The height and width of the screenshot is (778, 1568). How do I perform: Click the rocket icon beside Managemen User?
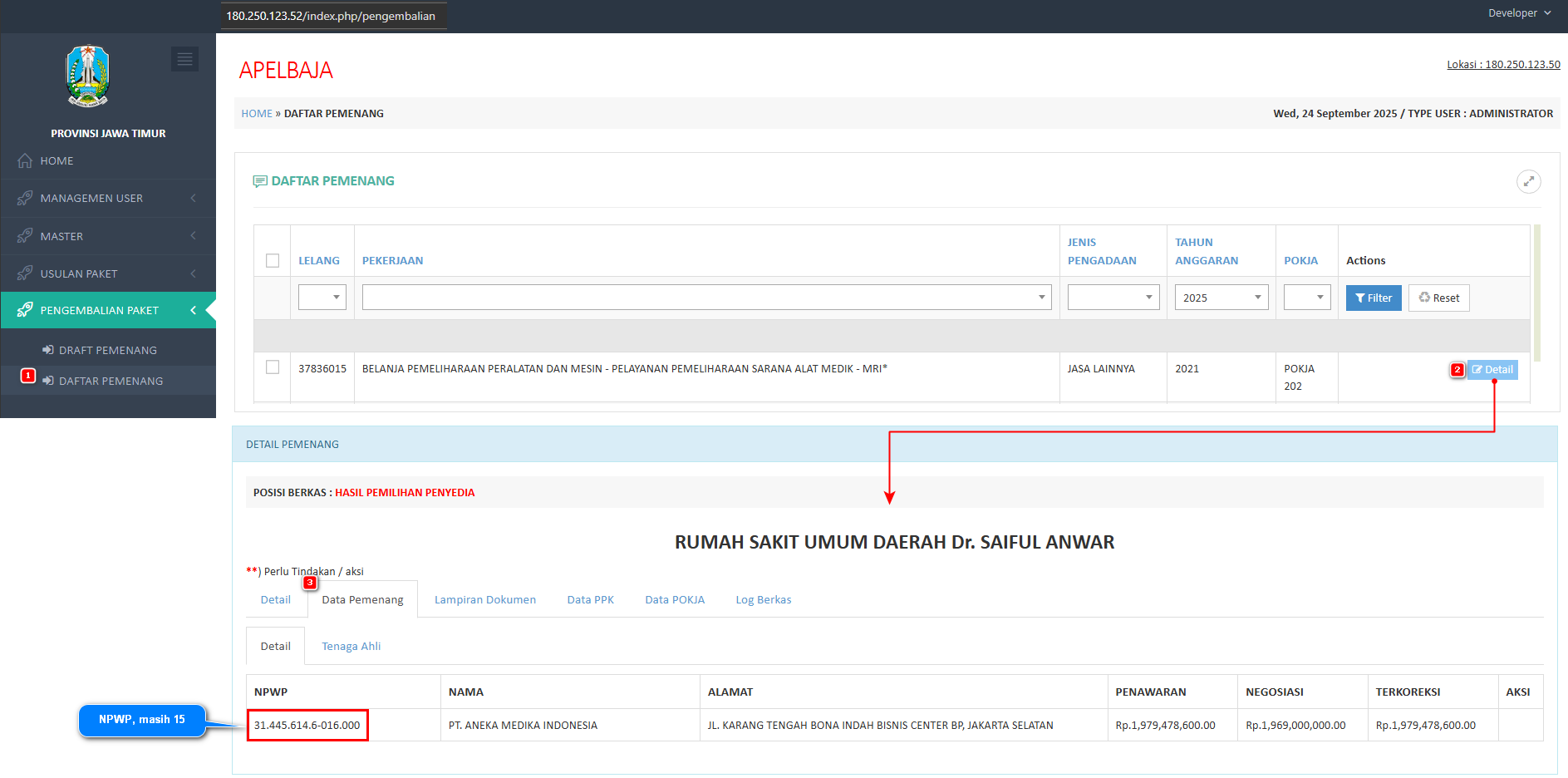25,199
